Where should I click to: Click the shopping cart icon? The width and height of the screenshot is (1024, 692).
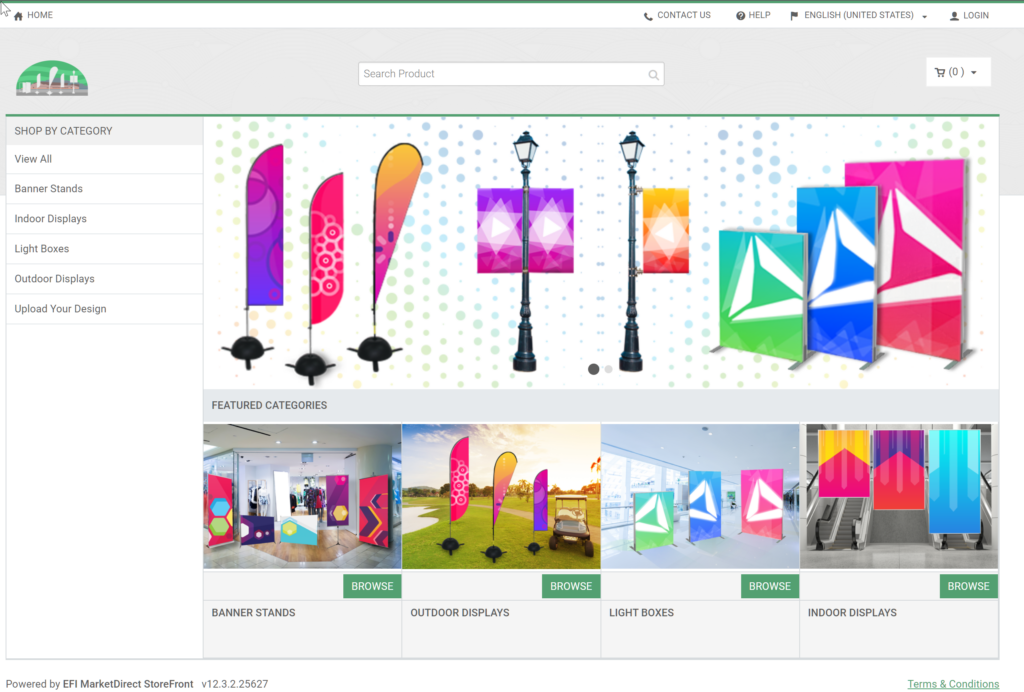(940, 72)
